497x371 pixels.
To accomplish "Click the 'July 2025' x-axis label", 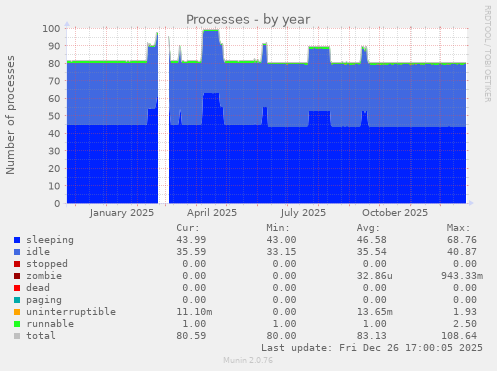I will point(303,213).
